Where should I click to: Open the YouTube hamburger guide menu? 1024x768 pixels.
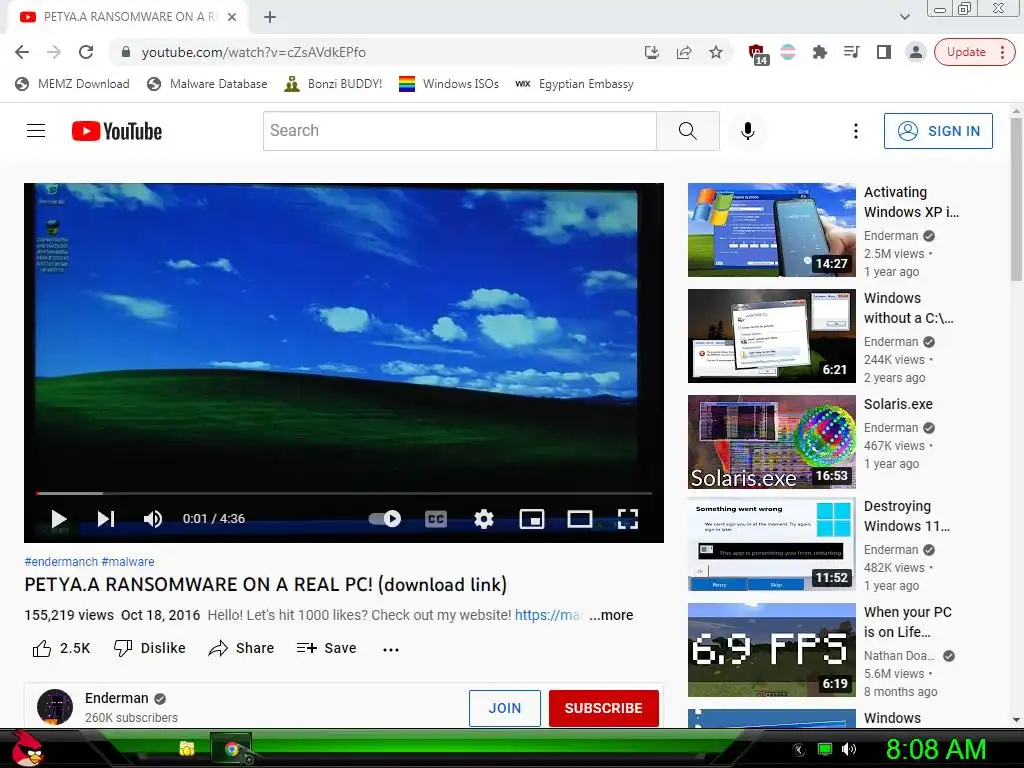click(36, 131)
